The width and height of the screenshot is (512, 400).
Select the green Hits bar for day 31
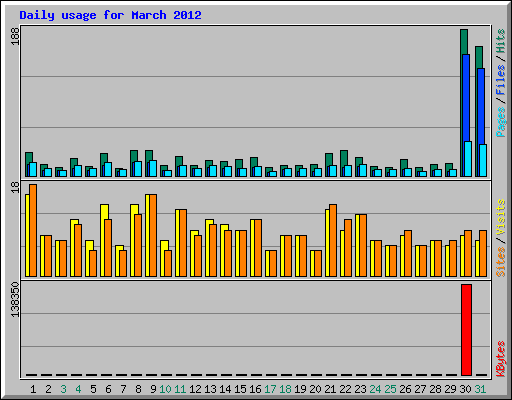click(x=479, y=57)
